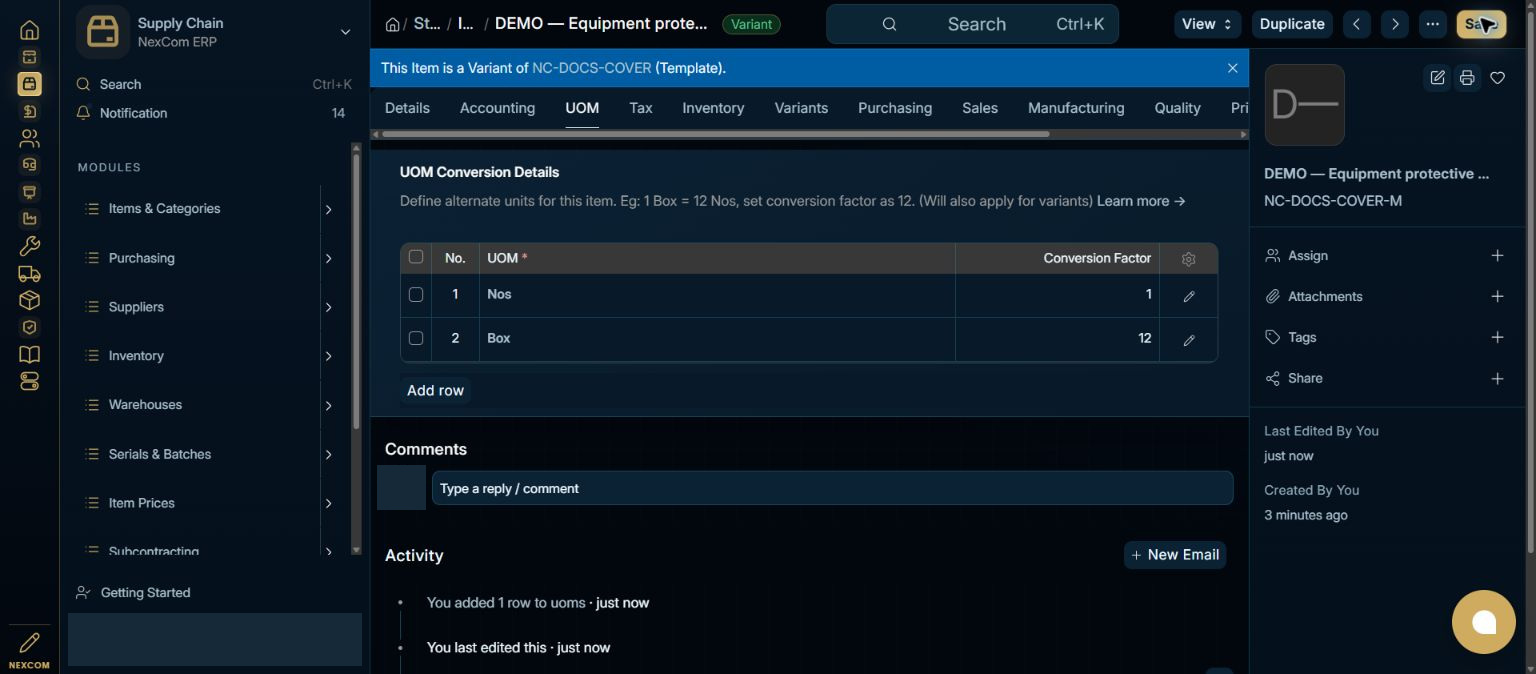The image size is (1536, 674).
Task: Dismiss the variant notice banner
Action: (1232, 68)
